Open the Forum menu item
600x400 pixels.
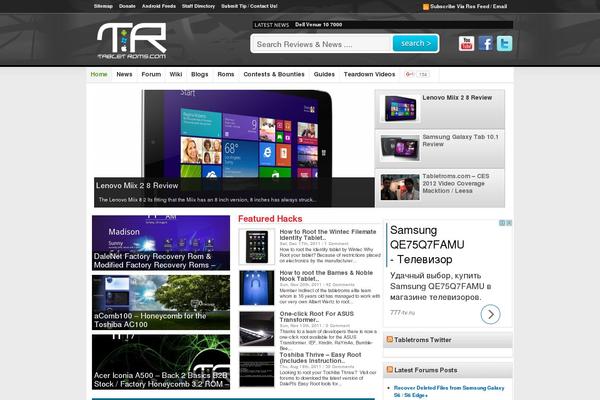(151, 74)
